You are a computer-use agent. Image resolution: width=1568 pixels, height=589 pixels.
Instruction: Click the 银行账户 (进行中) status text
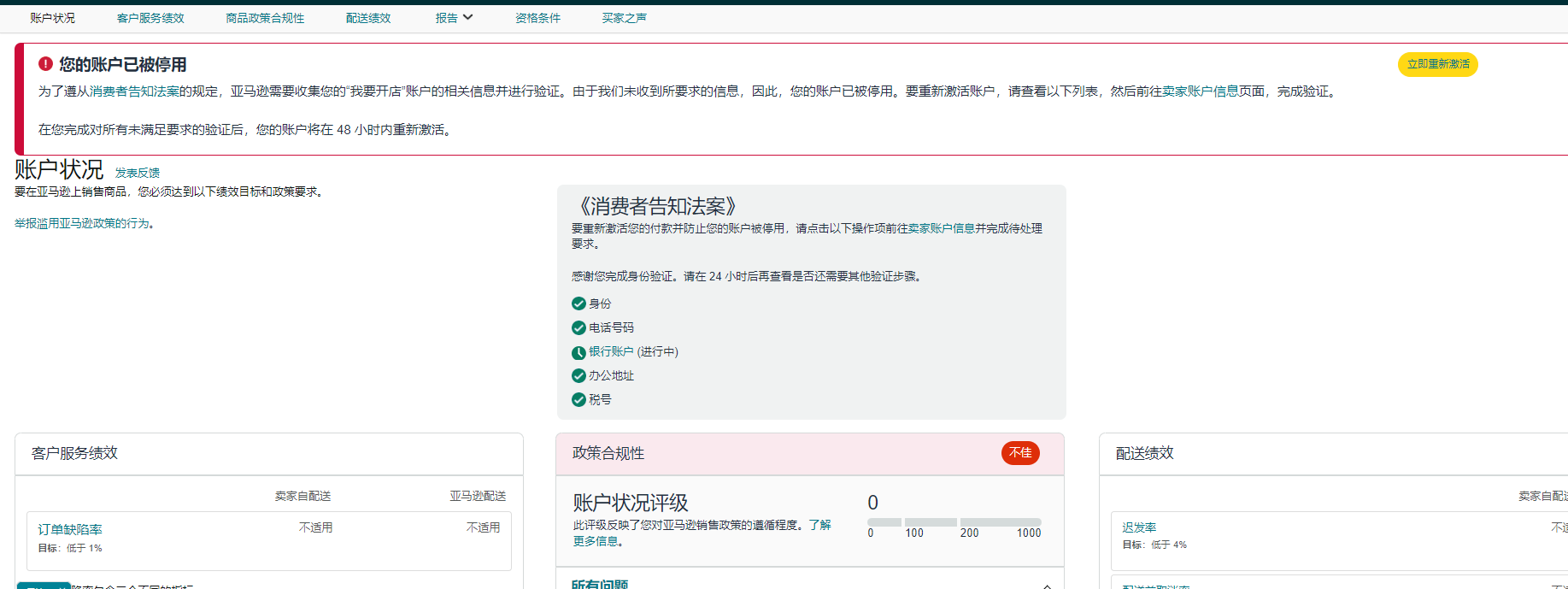click(x=633, y=351)
